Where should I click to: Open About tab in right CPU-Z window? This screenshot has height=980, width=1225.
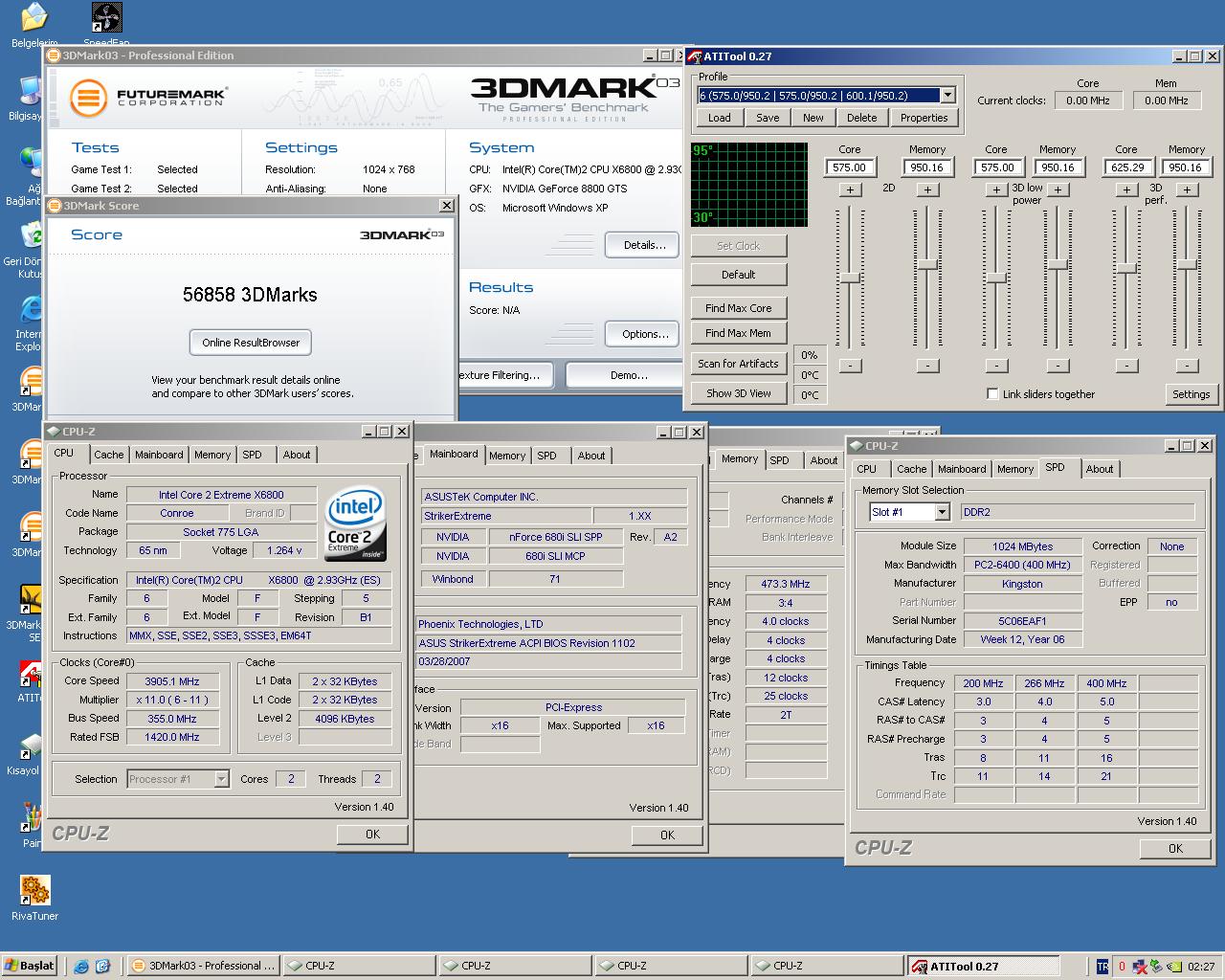click(x=1100, y=469)
